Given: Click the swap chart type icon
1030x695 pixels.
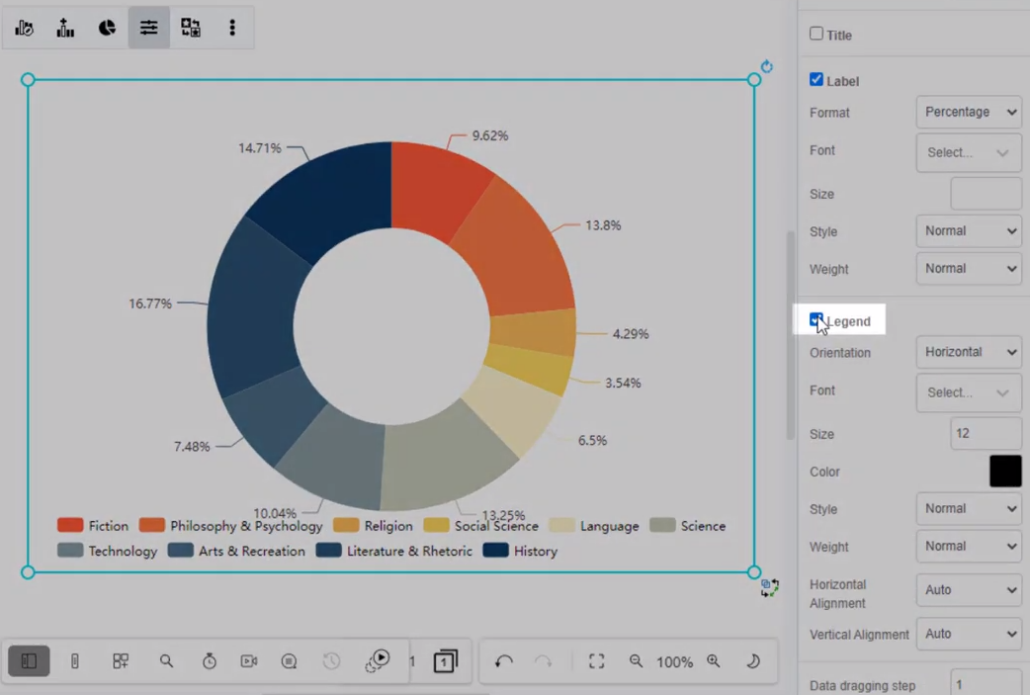Looking at the screenshot, I should point(190,27).
